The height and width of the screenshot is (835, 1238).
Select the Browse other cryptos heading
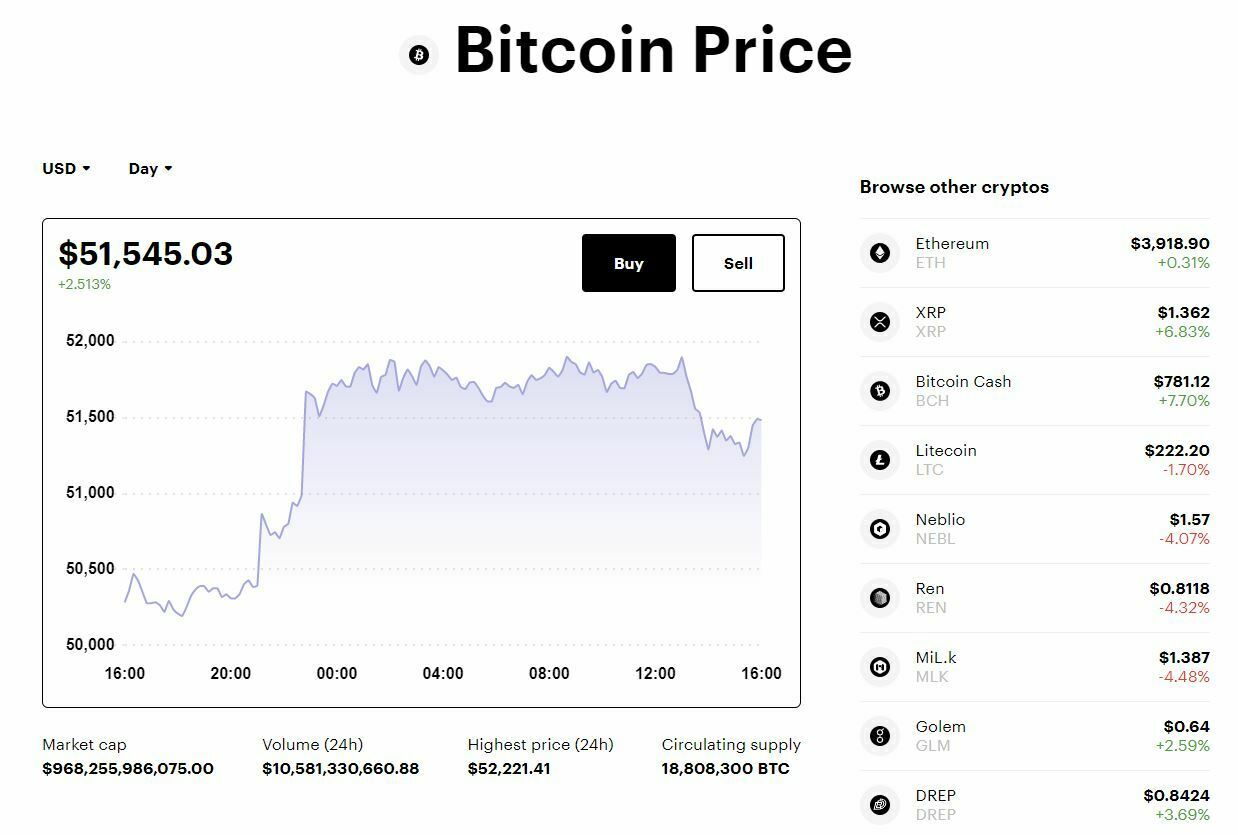click(953, 187)
